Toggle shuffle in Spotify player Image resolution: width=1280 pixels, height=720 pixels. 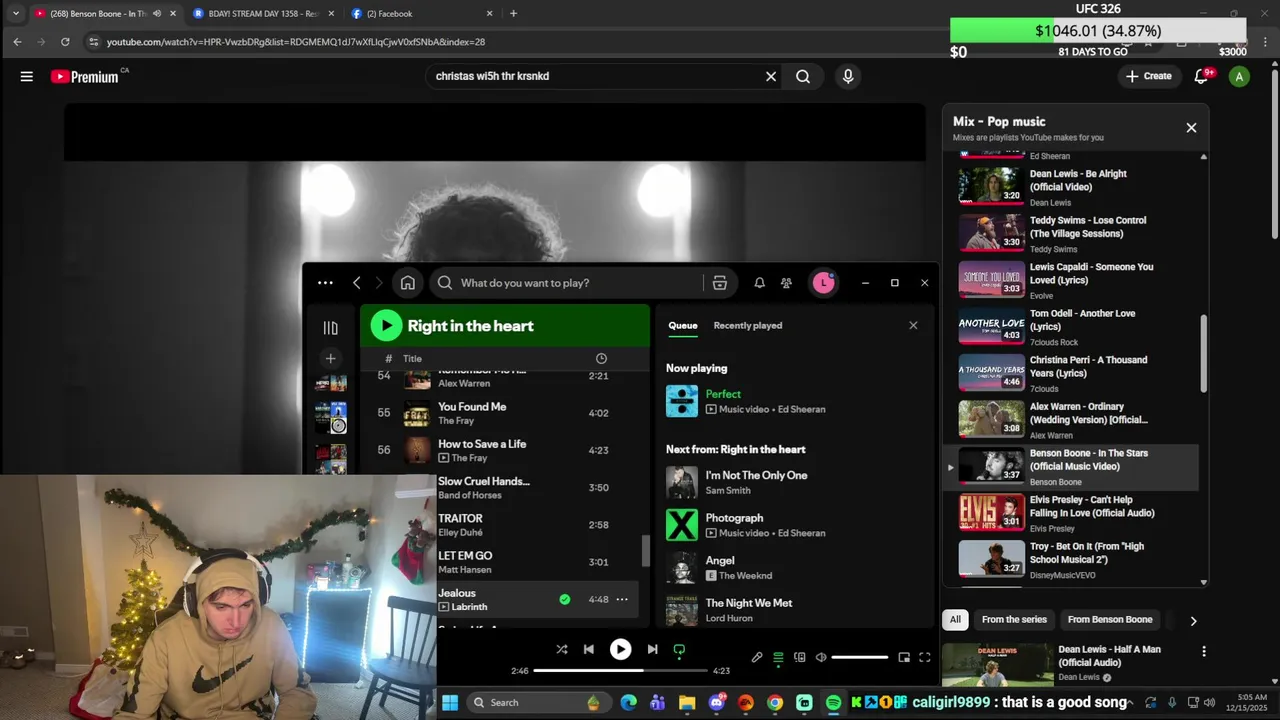[x=562, y=649]
